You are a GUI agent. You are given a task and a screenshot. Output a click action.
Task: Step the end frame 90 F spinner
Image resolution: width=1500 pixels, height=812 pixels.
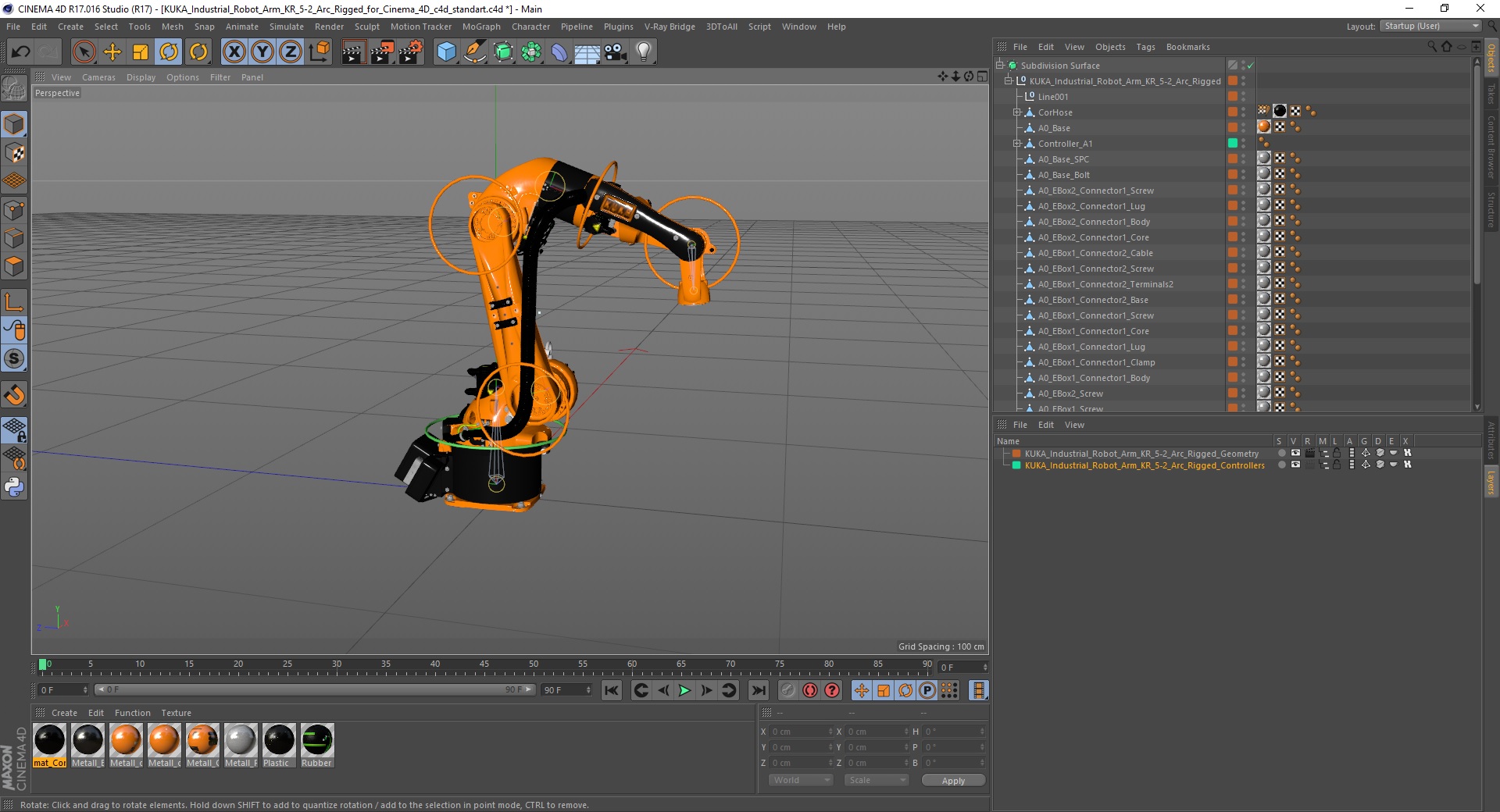point(588,690)
